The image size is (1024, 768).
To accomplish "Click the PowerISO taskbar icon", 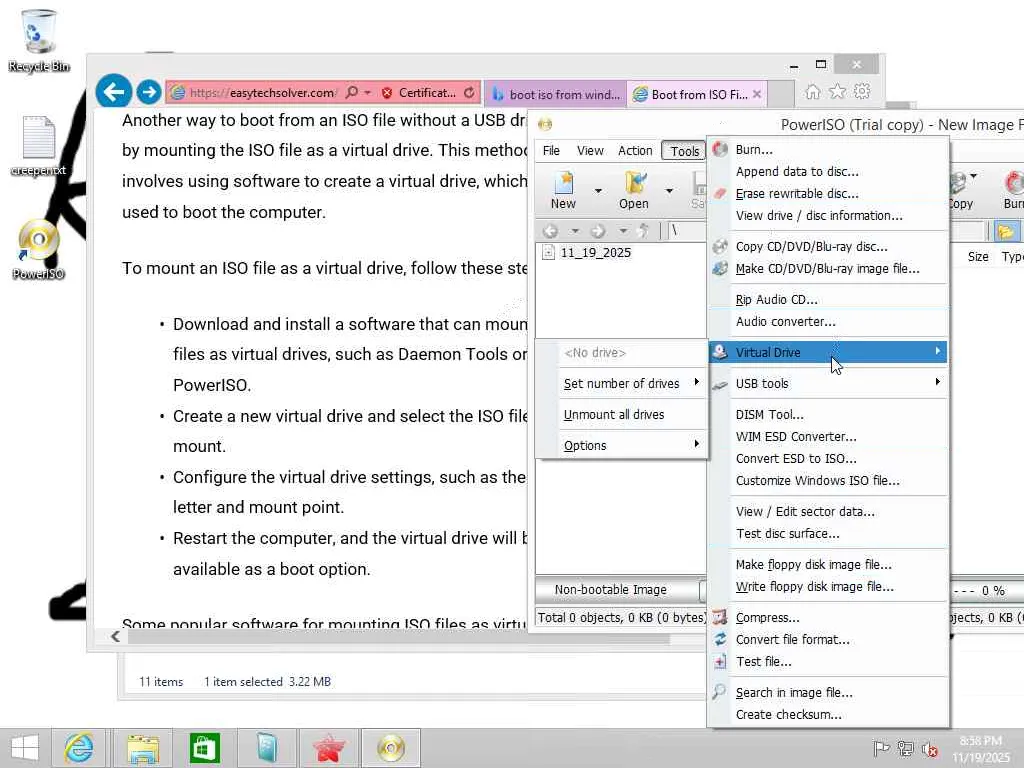I will coord(391,748).
